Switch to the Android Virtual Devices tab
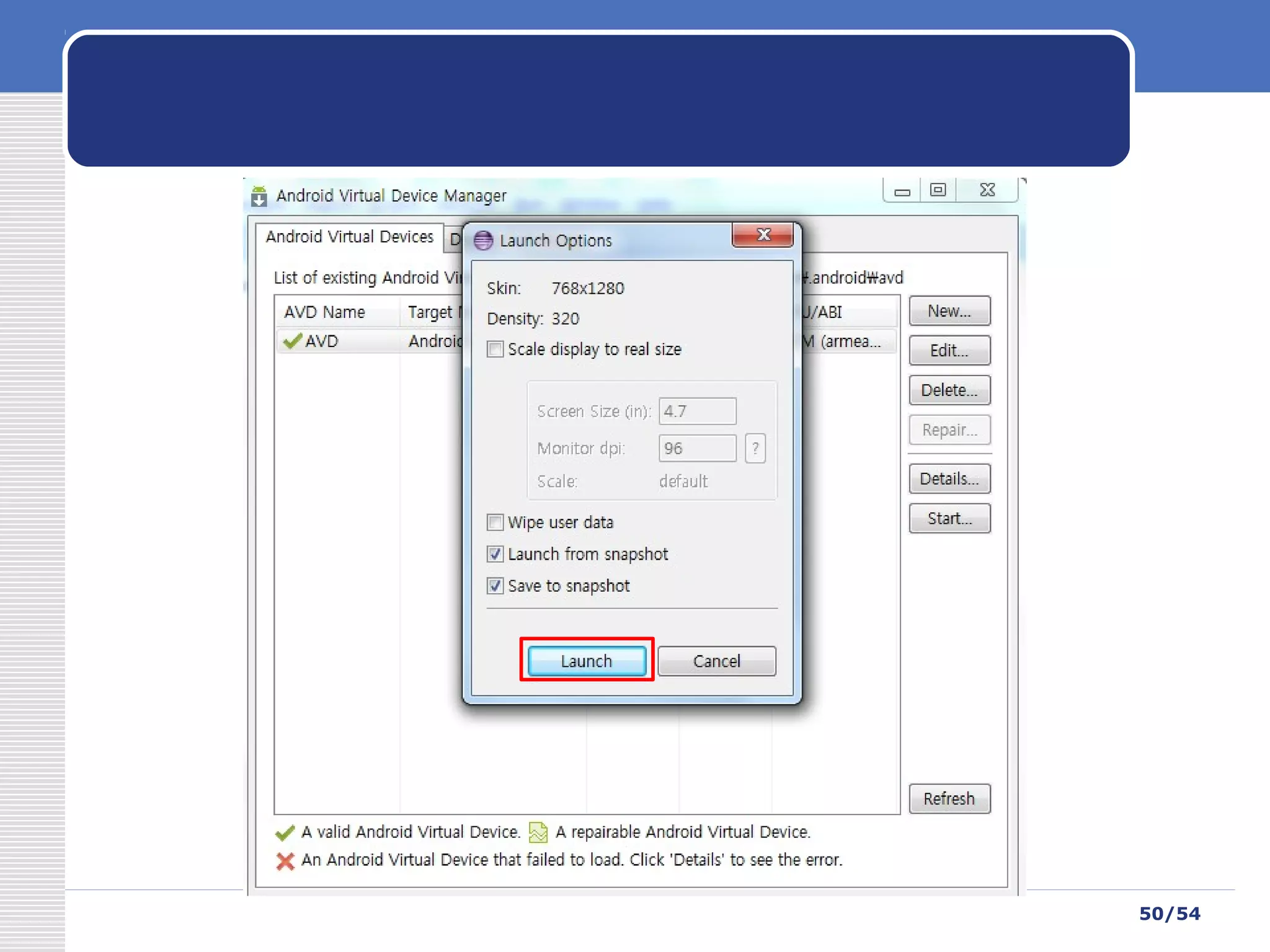This screenshot has height=952, width=1270. click(350, 237)
